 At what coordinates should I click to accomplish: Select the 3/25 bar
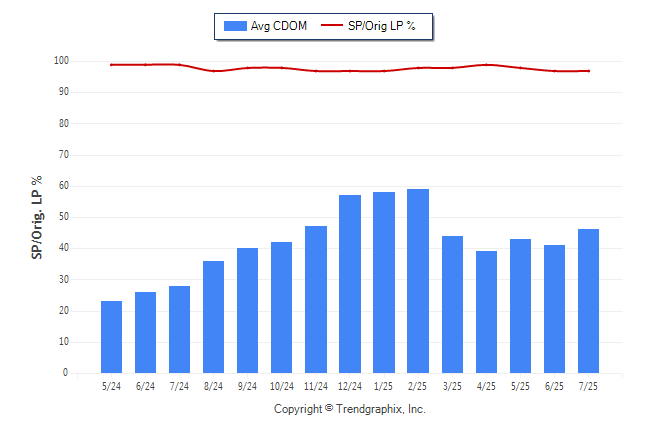452,305
